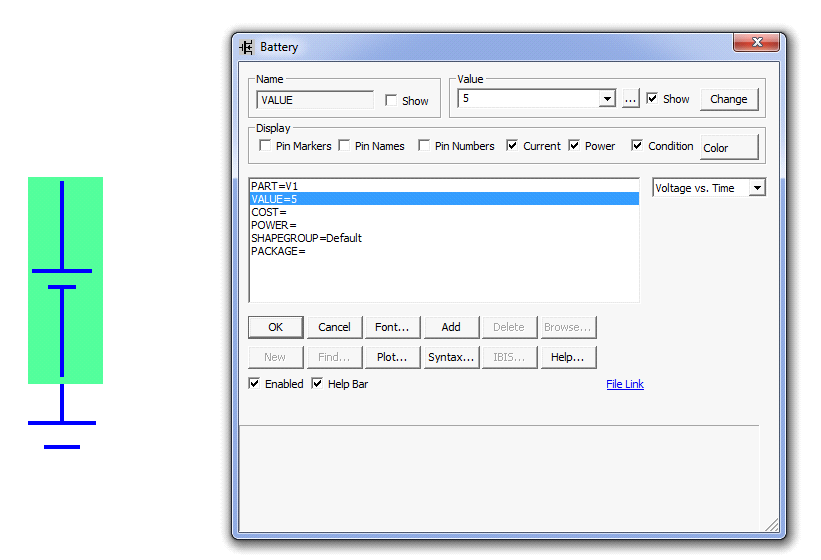Enable Pin Numbers display
Viewport: 821px width, 560px height.
click(x=424, y=145)
